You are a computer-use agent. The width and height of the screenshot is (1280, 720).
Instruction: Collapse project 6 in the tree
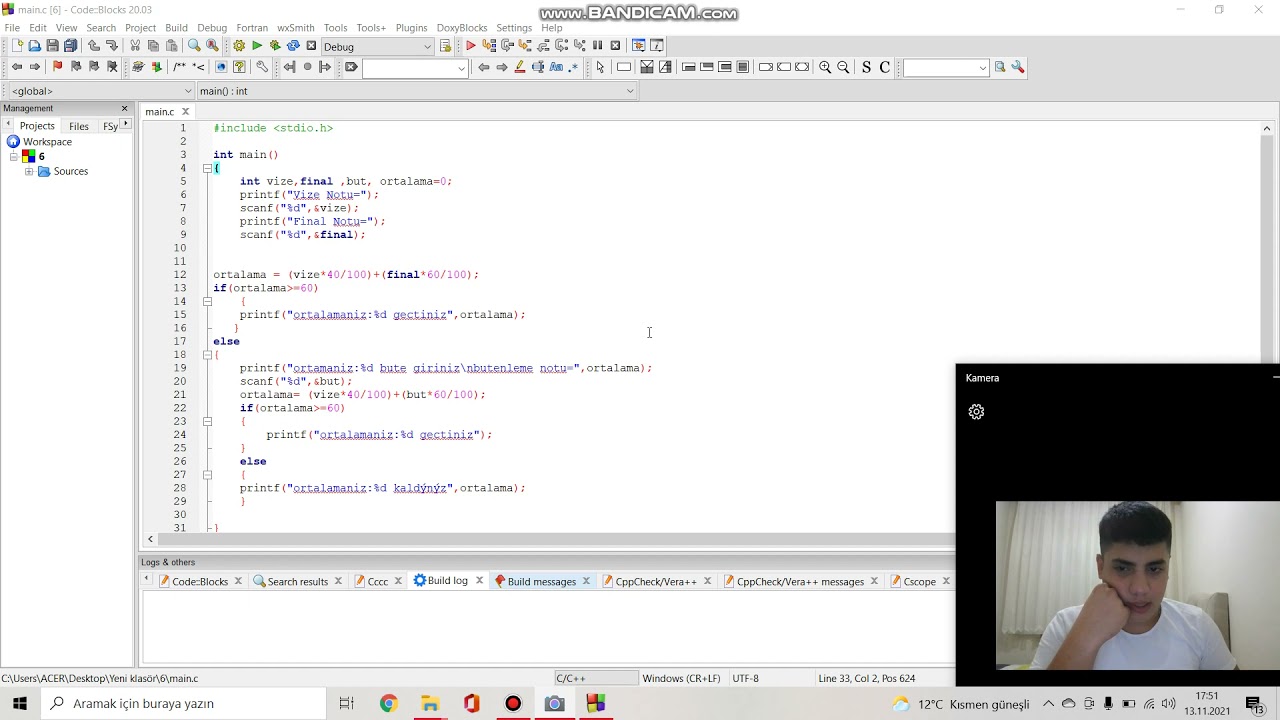14,157
